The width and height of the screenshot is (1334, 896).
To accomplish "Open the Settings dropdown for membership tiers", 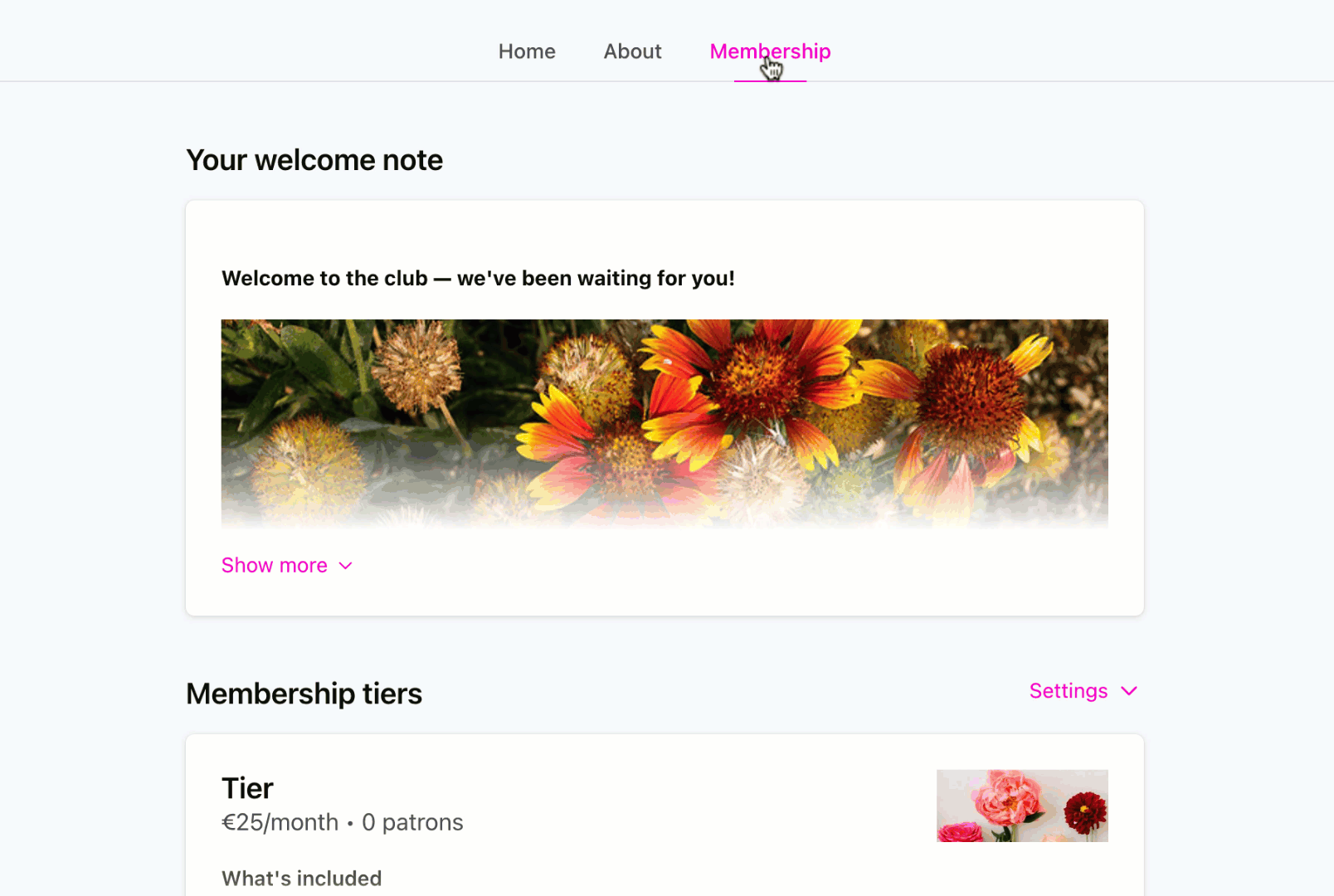I will (1083, 691).
